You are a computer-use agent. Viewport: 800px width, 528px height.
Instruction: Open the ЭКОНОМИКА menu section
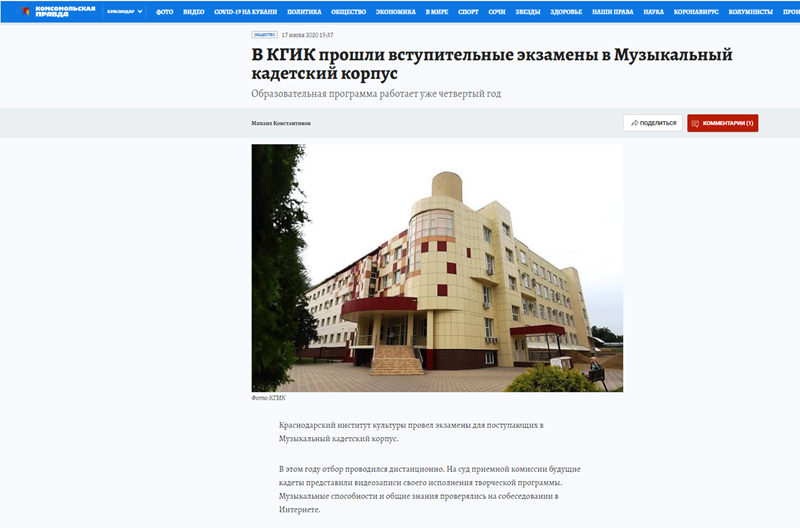coord(395,12)
